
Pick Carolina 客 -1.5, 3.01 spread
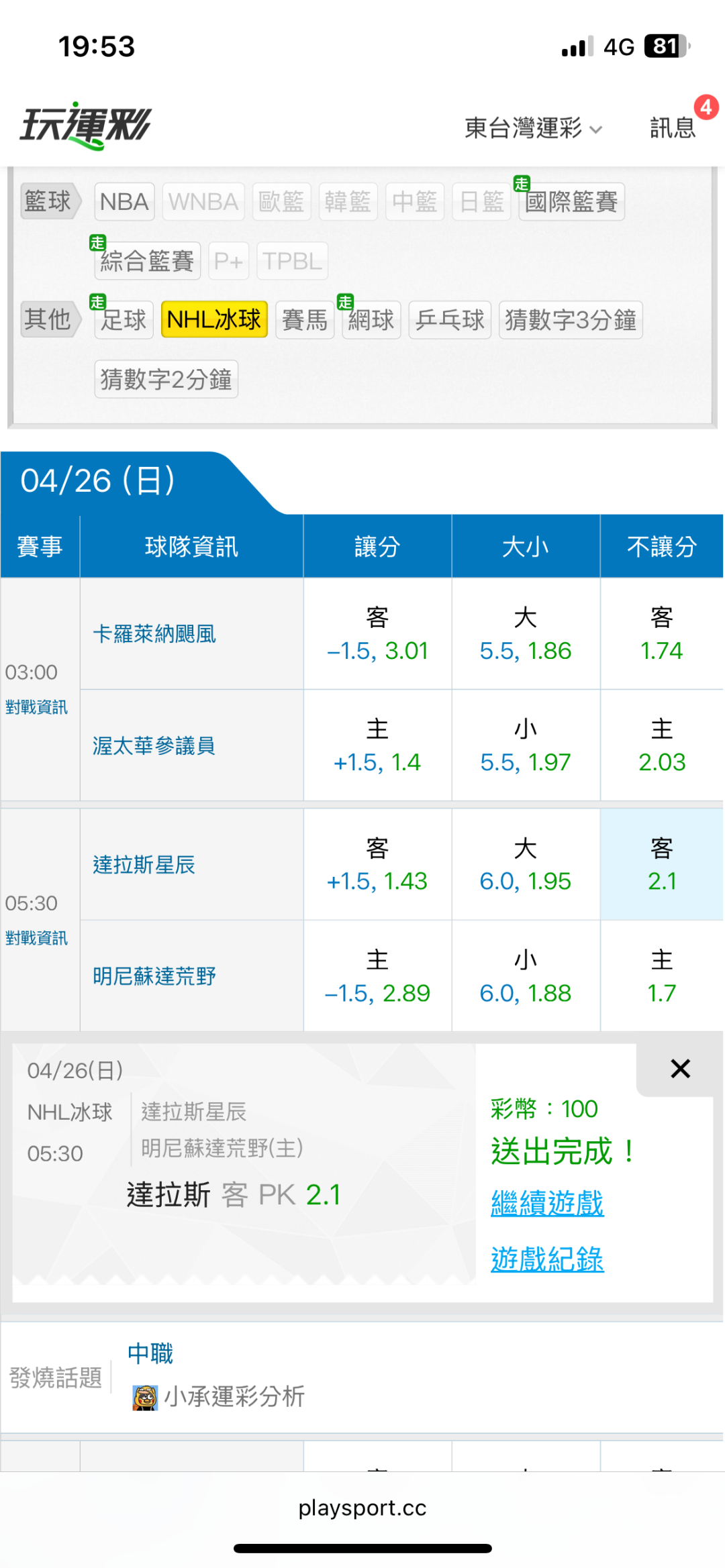[x=377, y=634]
